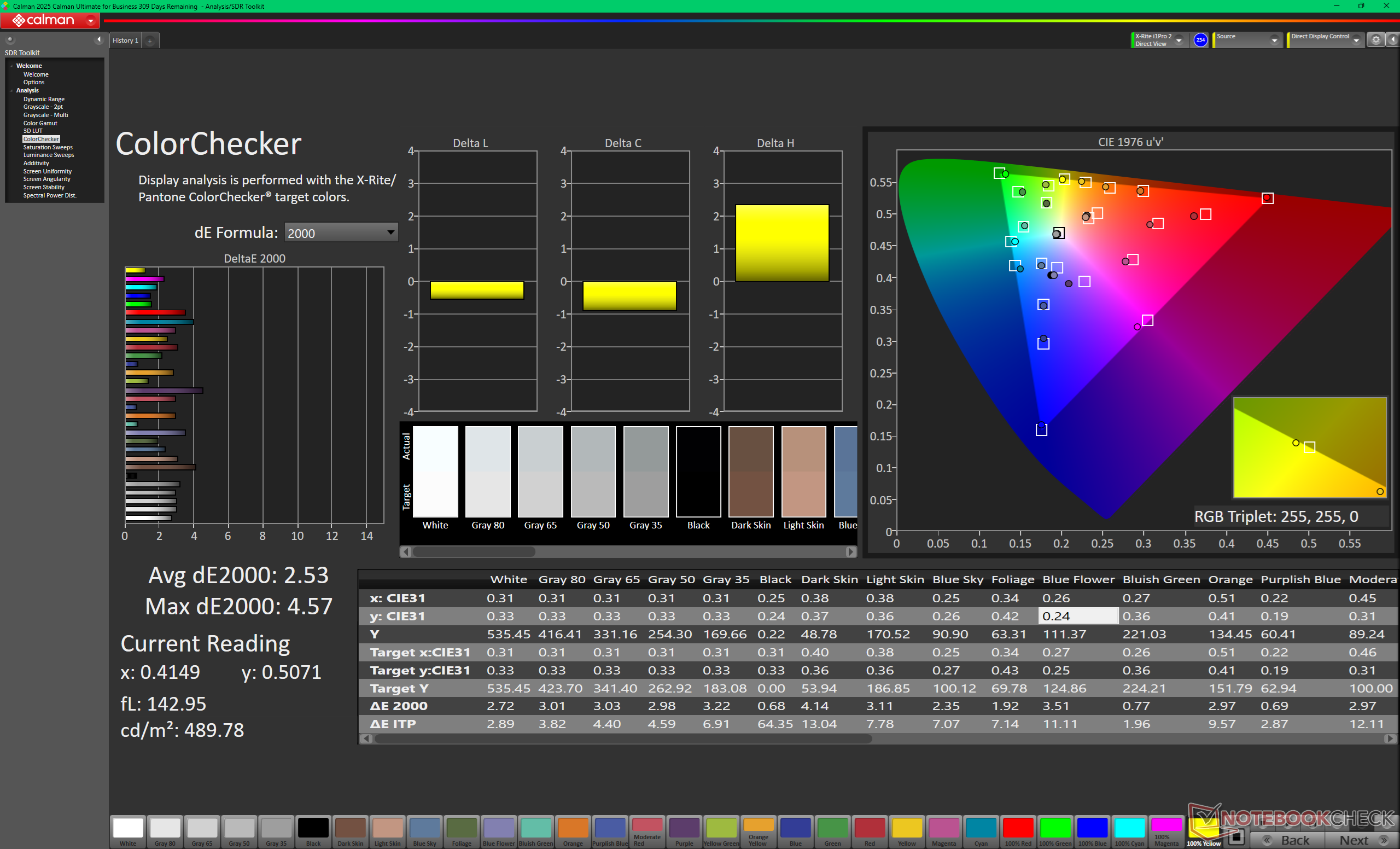Select the 100% Green patch
Screen dimensions: 1400x849
1055,832
